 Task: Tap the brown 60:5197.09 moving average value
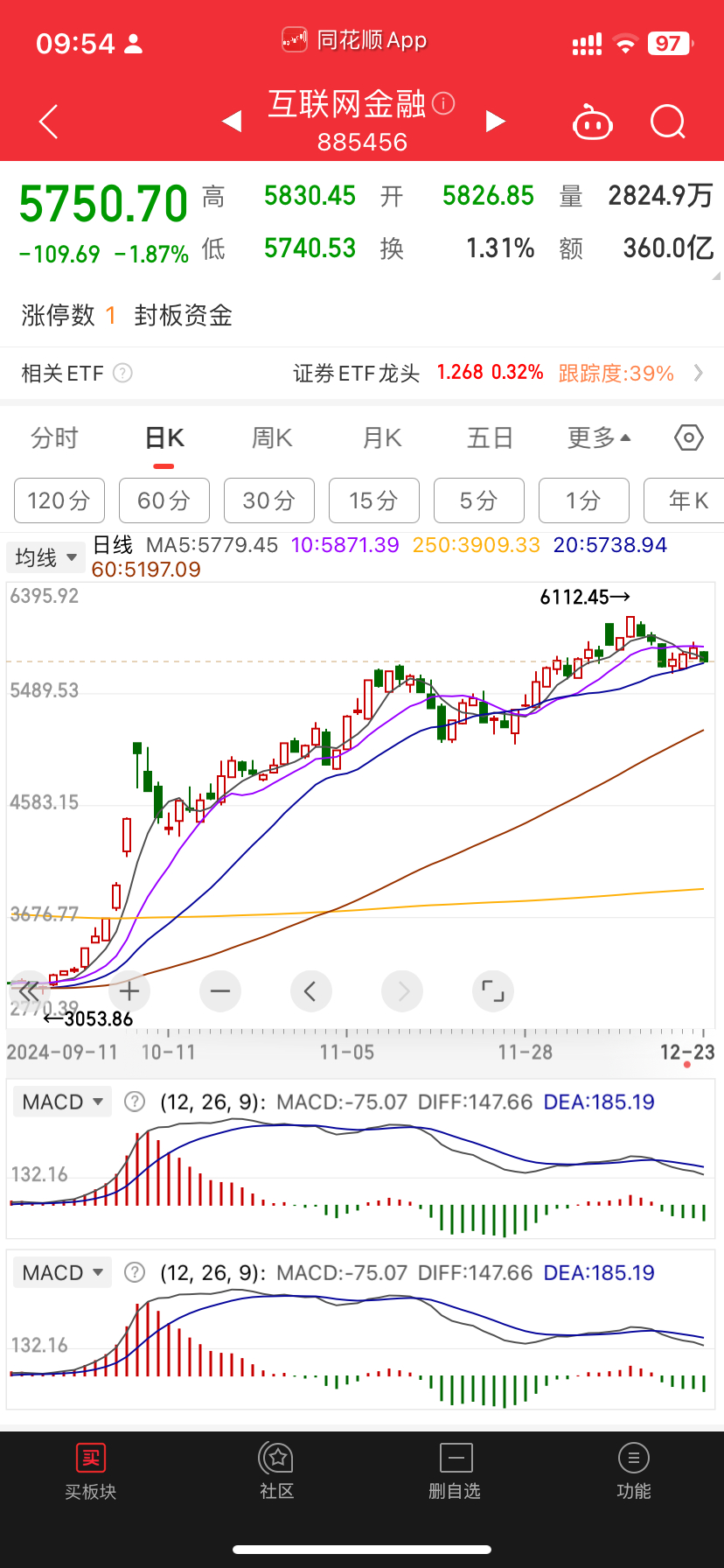(x=146, y=570)
